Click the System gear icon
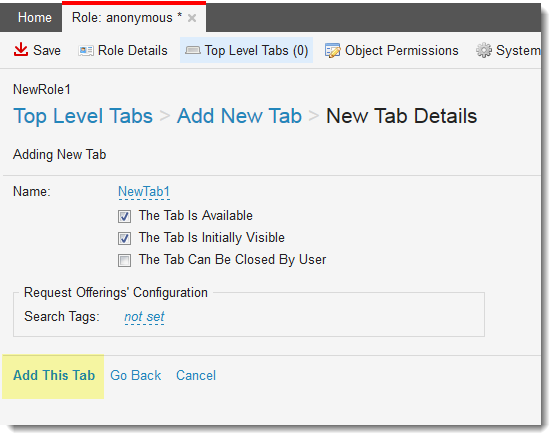The height and width of the screenshot is (440, 556). [x=484, y=50]
